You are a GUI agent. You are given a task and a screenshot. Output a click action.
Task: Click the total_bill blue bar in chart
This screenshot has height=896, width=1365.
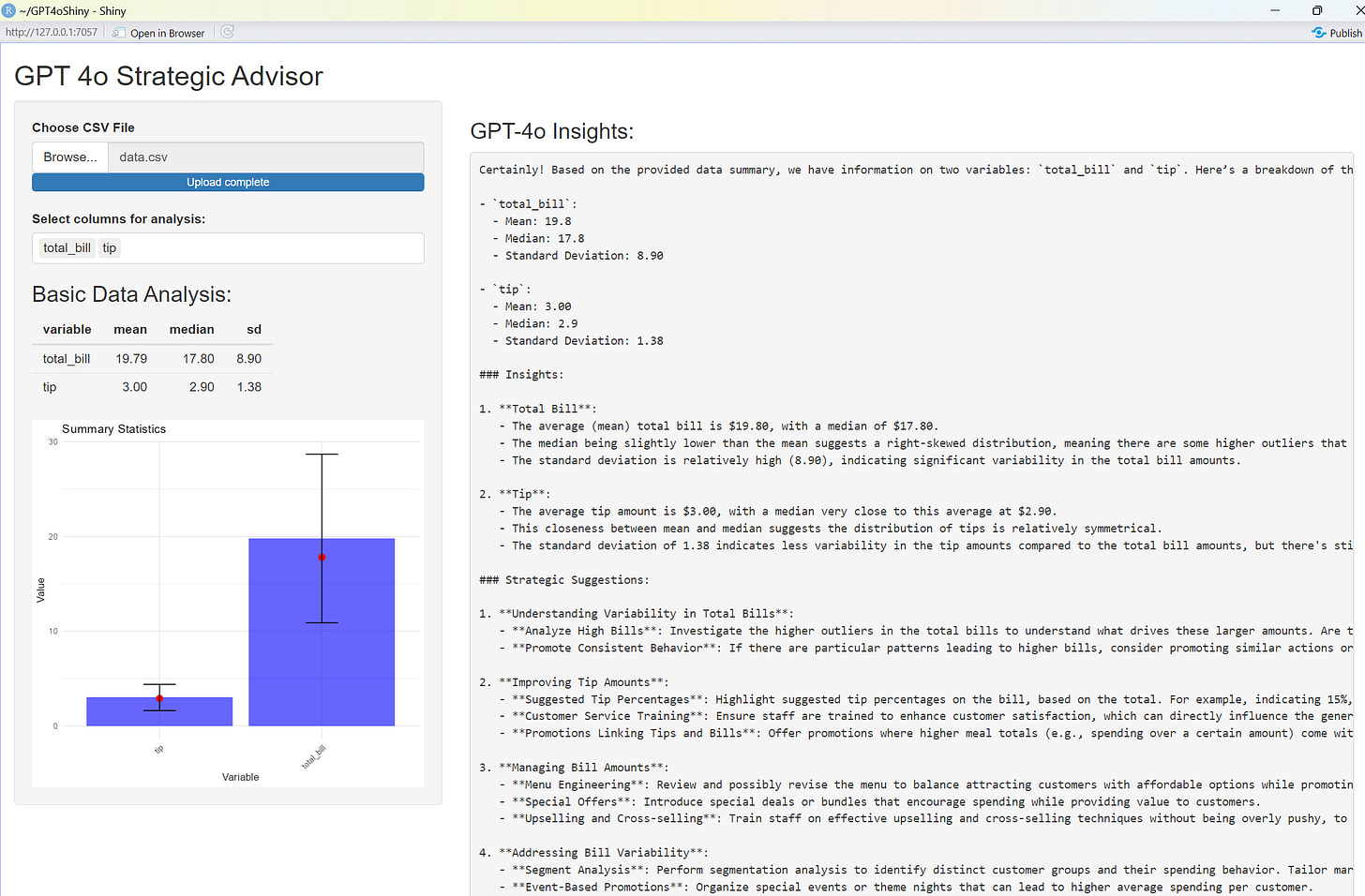322,632
